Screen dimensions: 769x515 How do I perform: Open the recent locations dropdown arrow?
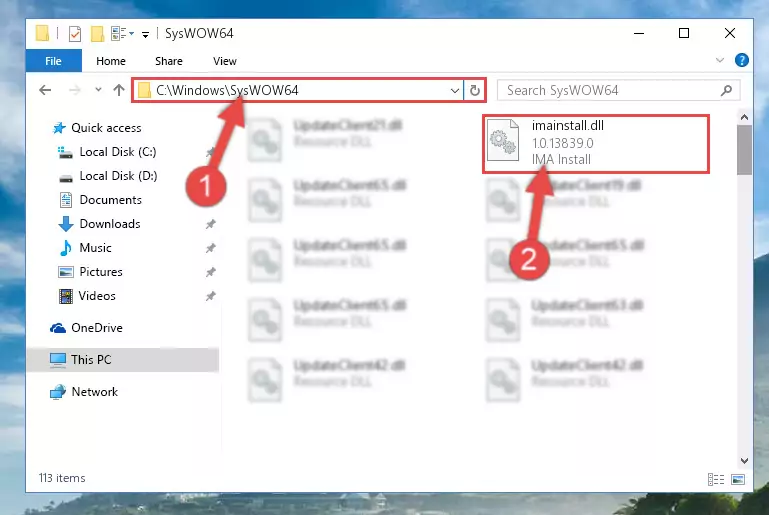click(x=98, y=90)
